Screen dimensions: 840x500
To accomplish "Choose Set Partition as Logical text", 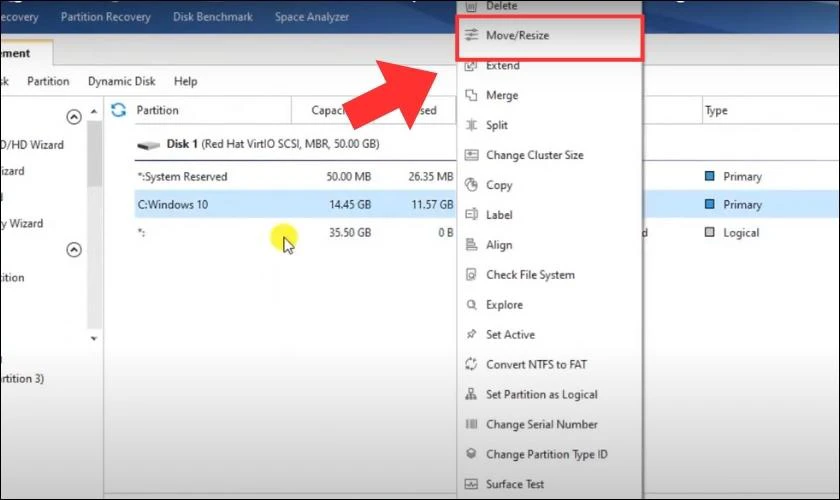I will click(542, 394).
